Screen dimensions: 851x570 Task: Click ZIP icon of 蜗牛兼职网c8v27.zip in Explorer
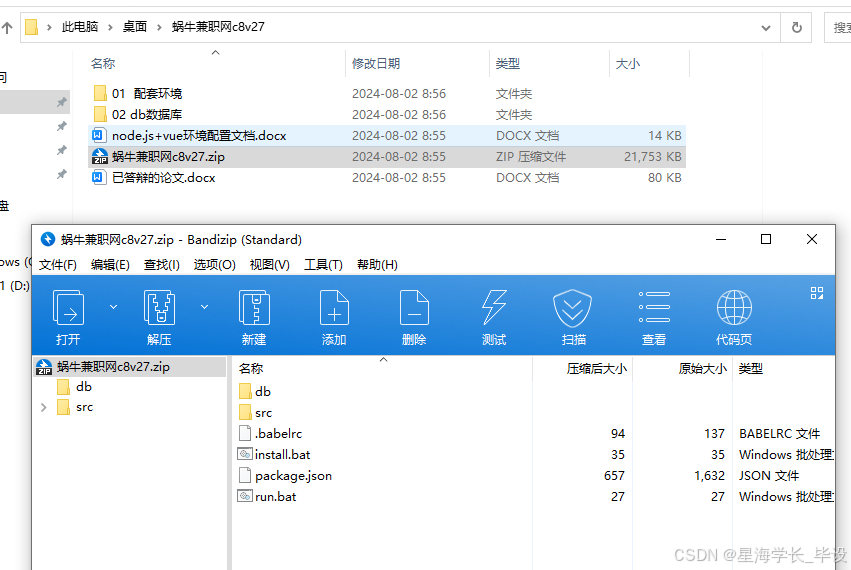99,157
